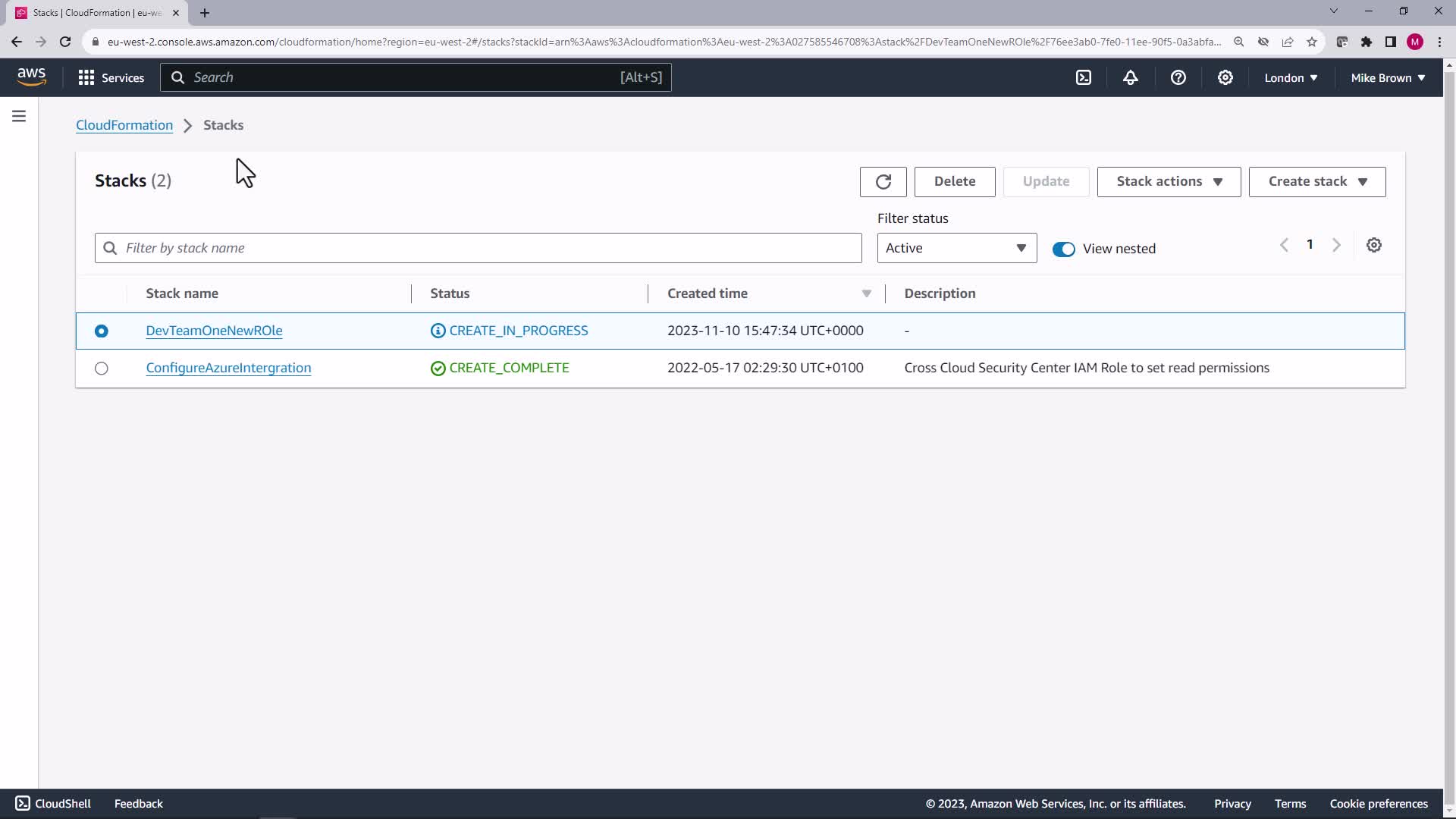Click the help question mark icon
The image size is (1456, 819).
click(x=1178, y=77)
